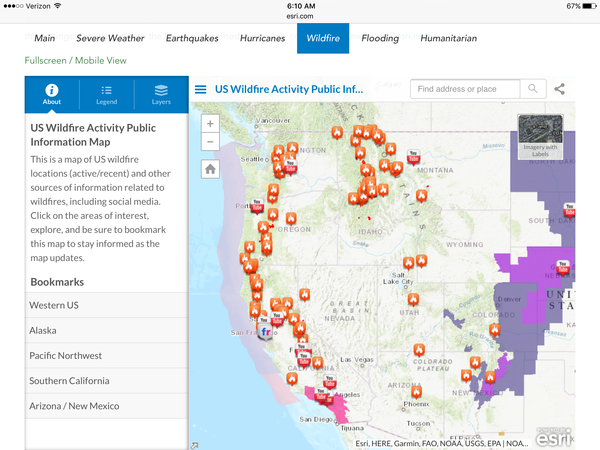The image size is (600, 450).
Task: Open the Hurricanes tab
Action: coord(262,38)
